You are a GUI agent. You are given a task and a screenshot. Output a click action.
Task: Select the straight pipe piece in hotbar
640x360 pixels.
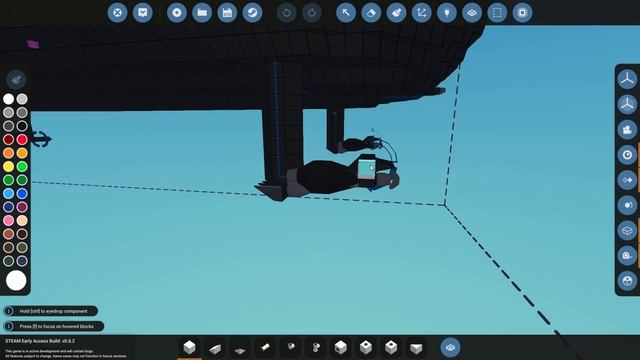coord(265,348)
